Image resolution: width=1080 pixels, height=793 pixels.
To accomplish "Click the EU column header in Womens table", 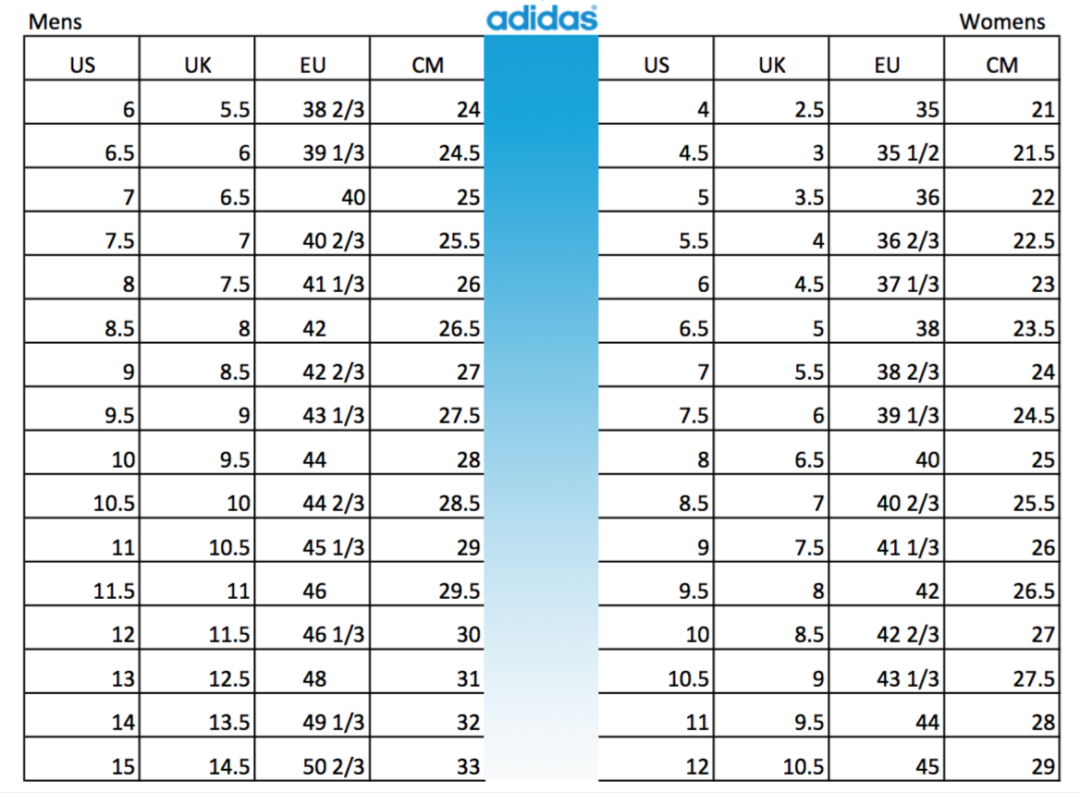I will pyautogui.click(x=886, y=66).
